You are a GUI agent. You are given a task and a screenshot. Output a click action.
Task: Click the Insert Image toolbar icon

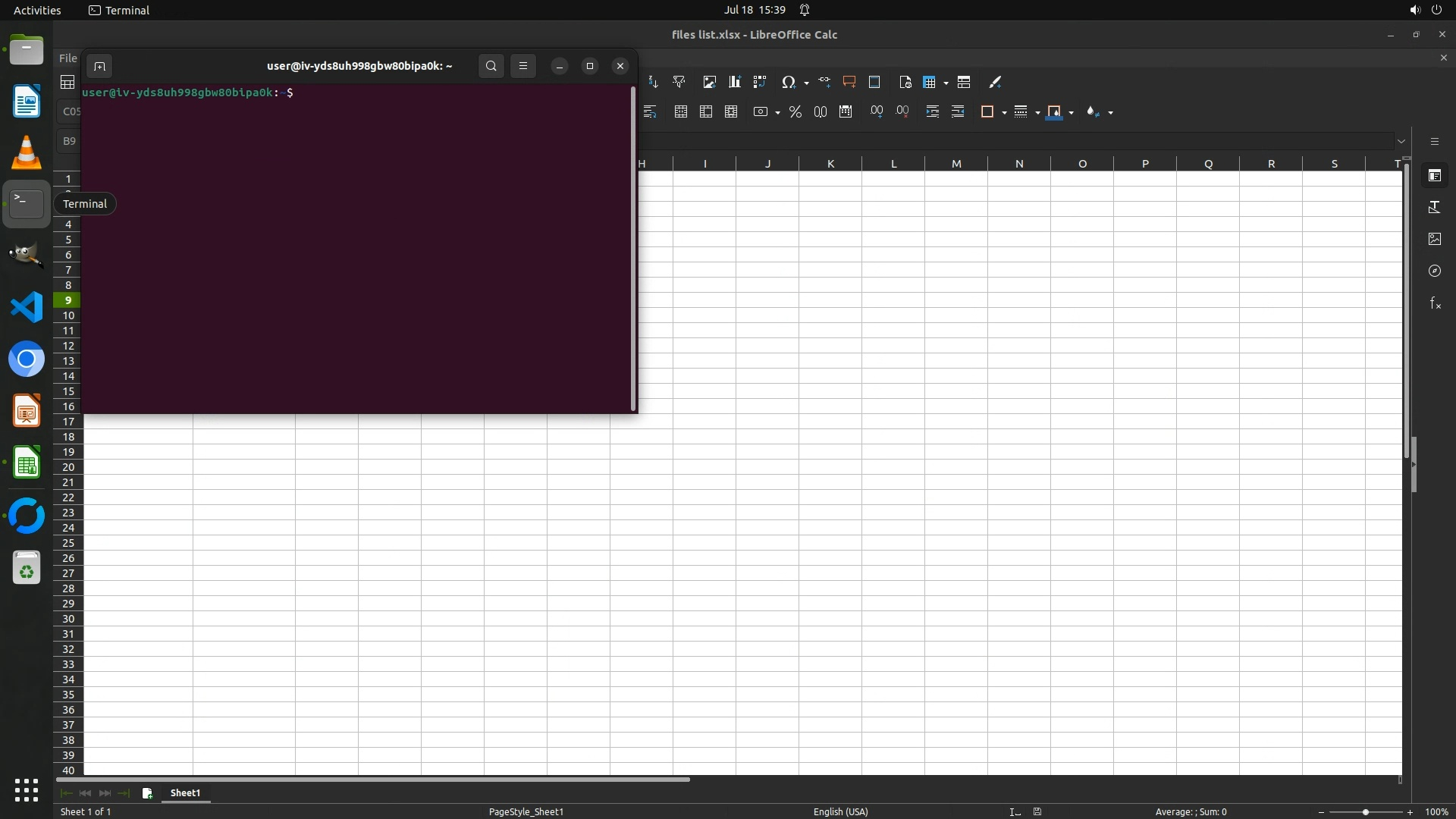tap(709, 83)
